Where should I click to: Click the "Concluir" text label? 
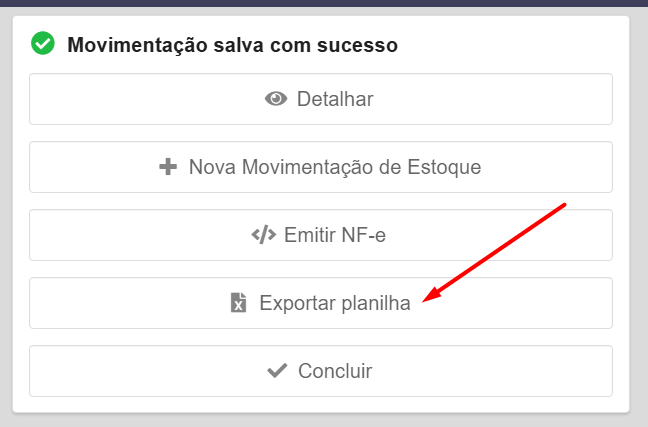(335, 371)
